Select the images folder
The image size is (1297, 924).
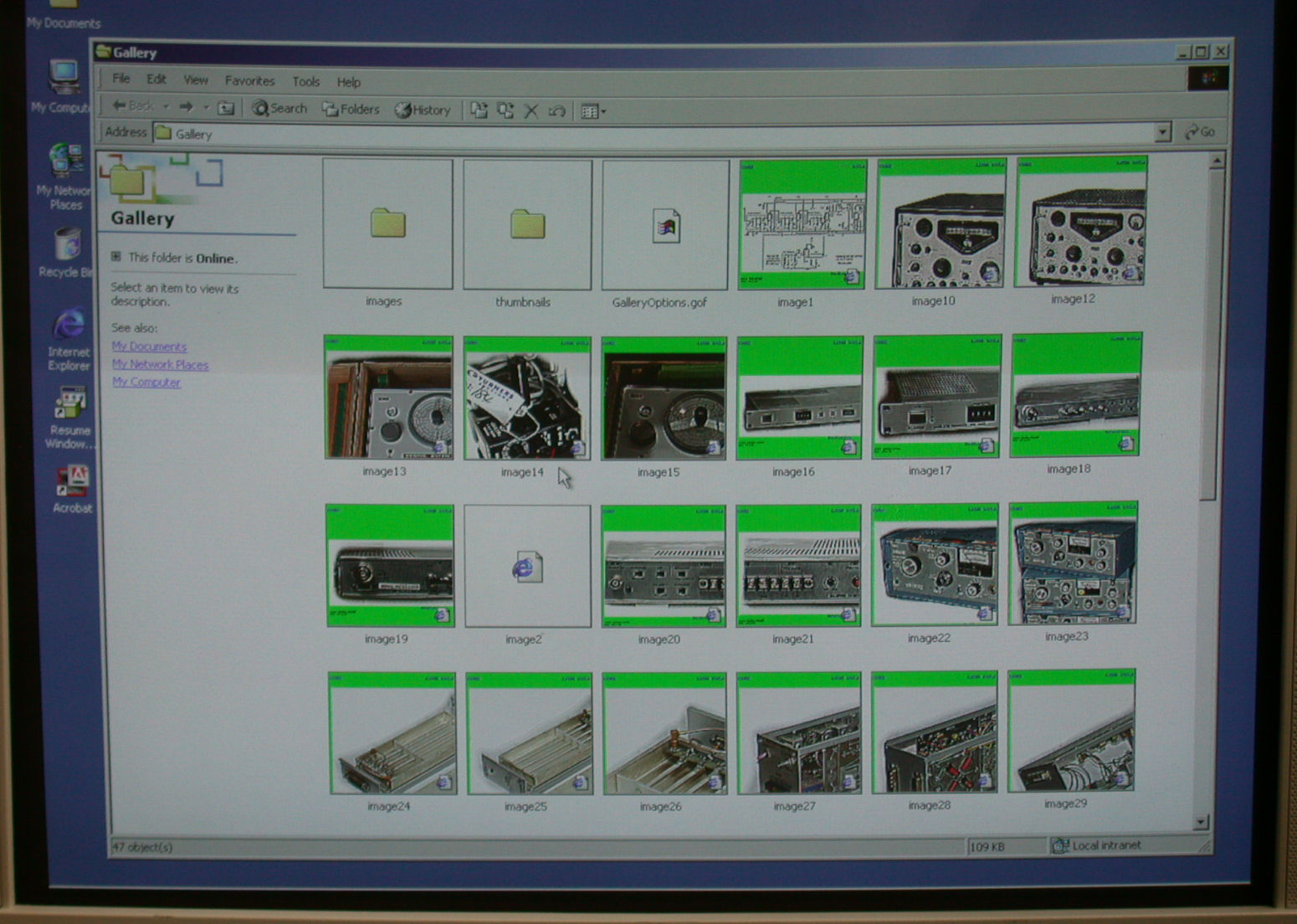[x=387, y=224]
